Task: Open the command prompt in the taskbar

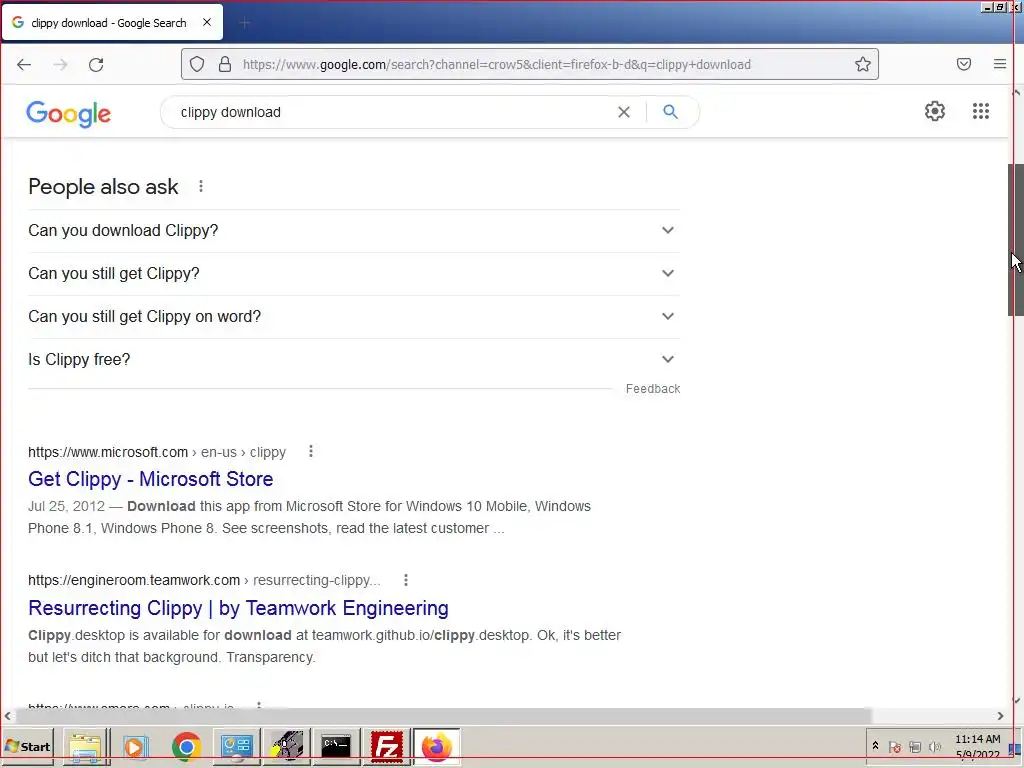Action: point(336,746)
